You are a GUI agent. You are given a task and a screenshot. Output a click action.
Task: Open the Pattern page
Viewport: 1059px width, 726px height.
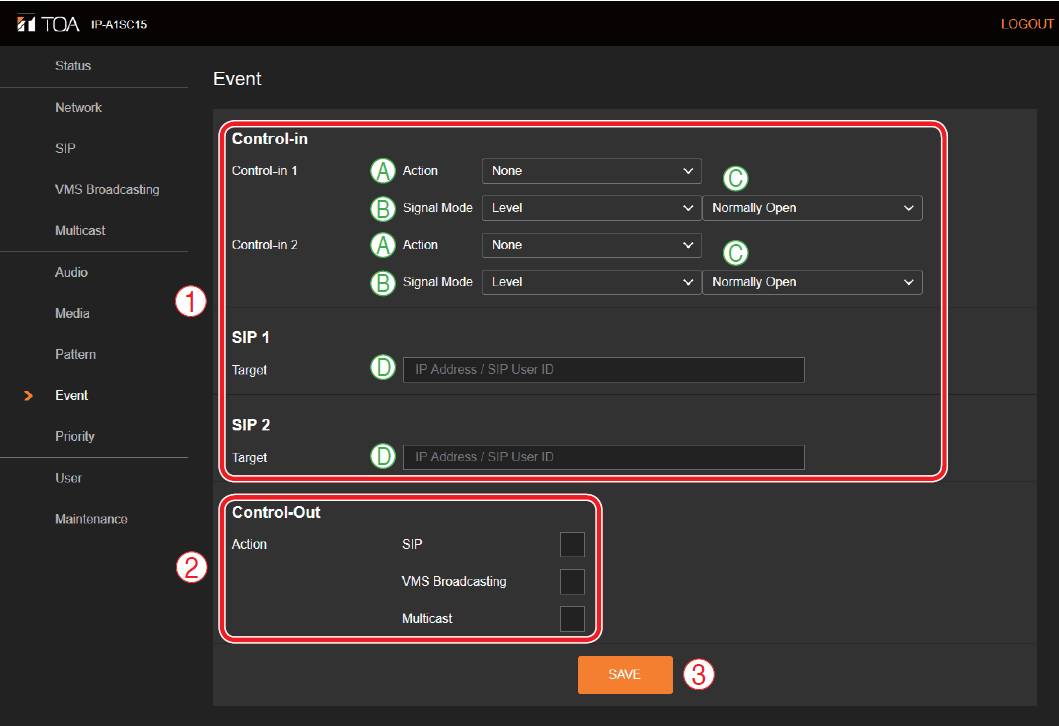76,355
